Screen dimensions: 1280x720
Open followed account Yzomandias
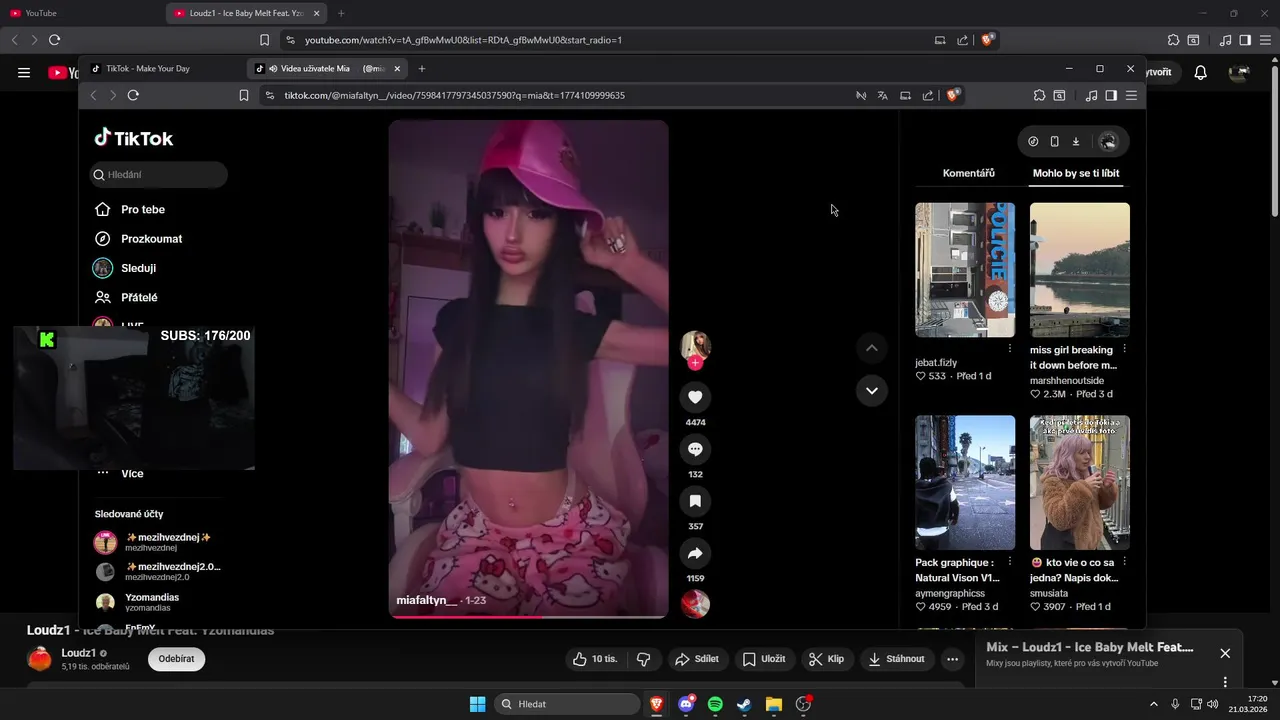pos(137,602)
